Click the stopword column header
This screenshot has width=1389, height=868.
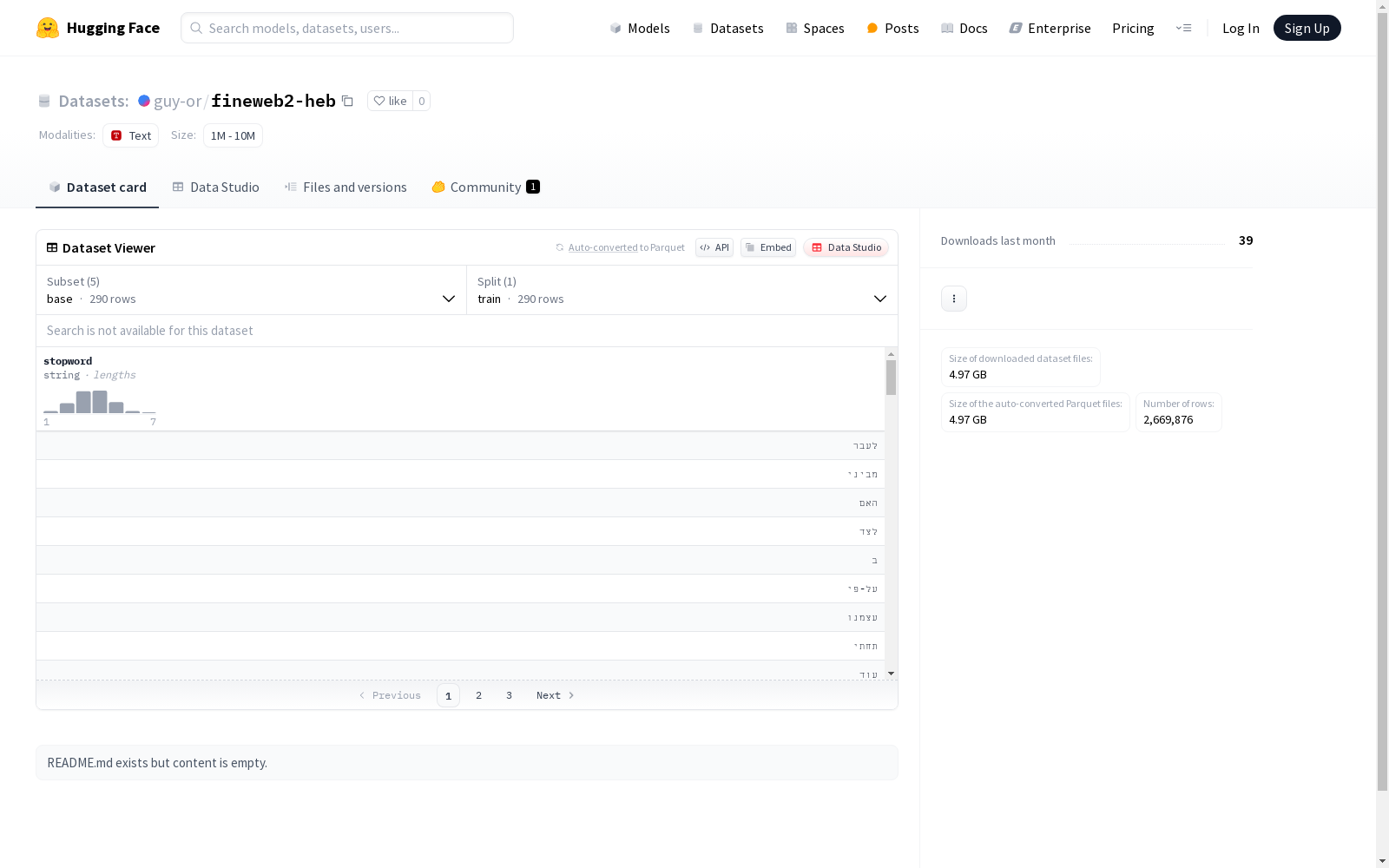click(x=68, y=361)
